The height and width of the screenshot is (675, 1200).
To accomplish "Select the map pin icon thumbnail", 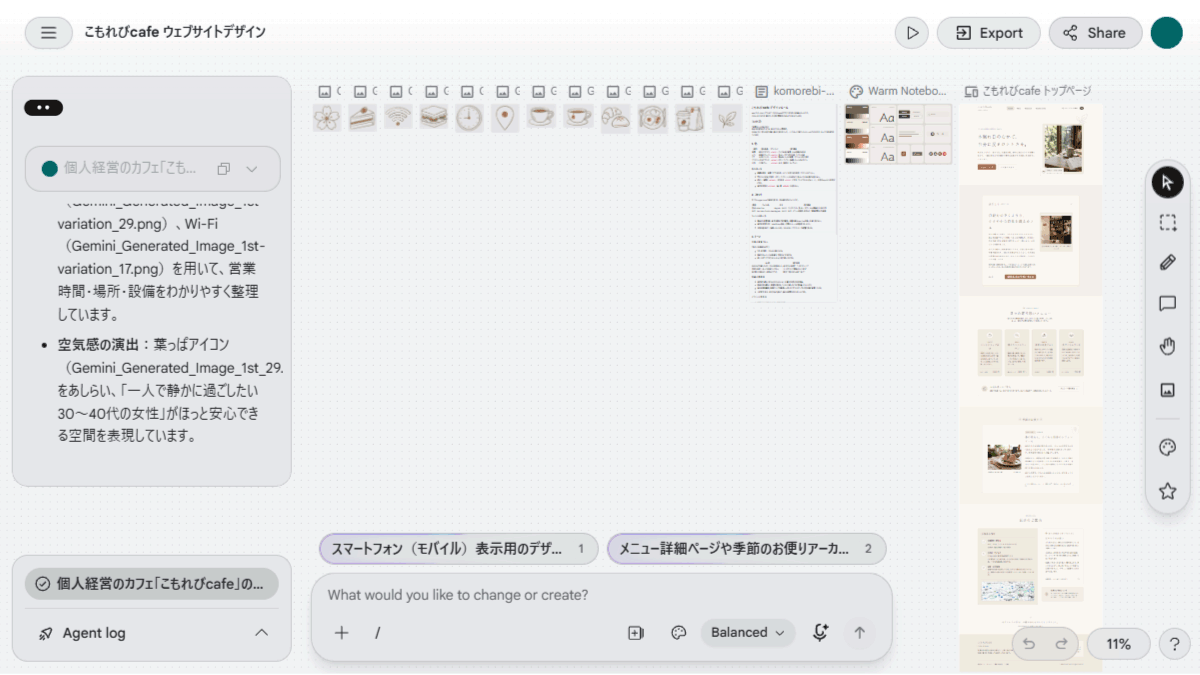I will [505, 118].
